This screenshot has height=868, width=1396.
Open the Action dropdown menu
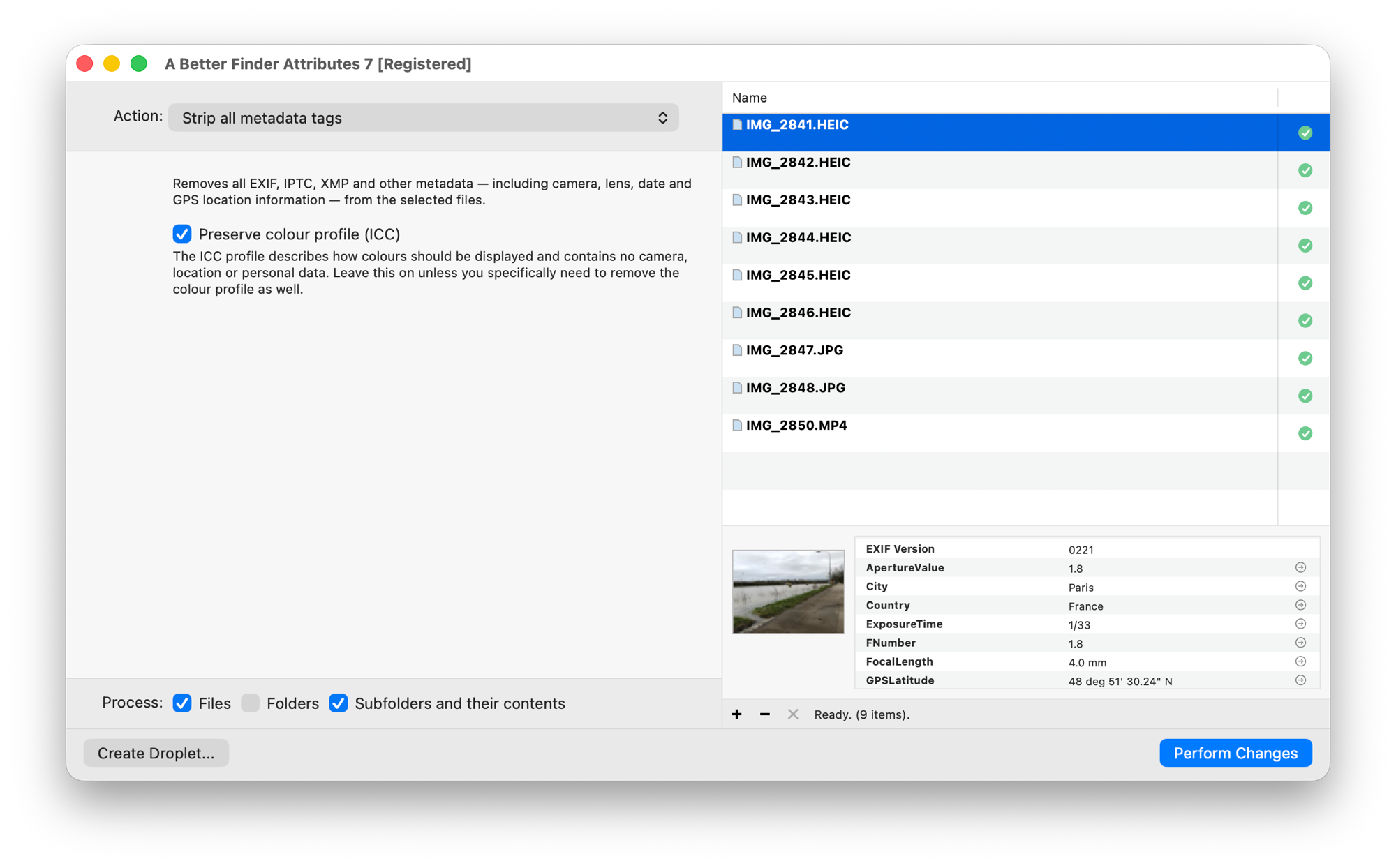423,118
